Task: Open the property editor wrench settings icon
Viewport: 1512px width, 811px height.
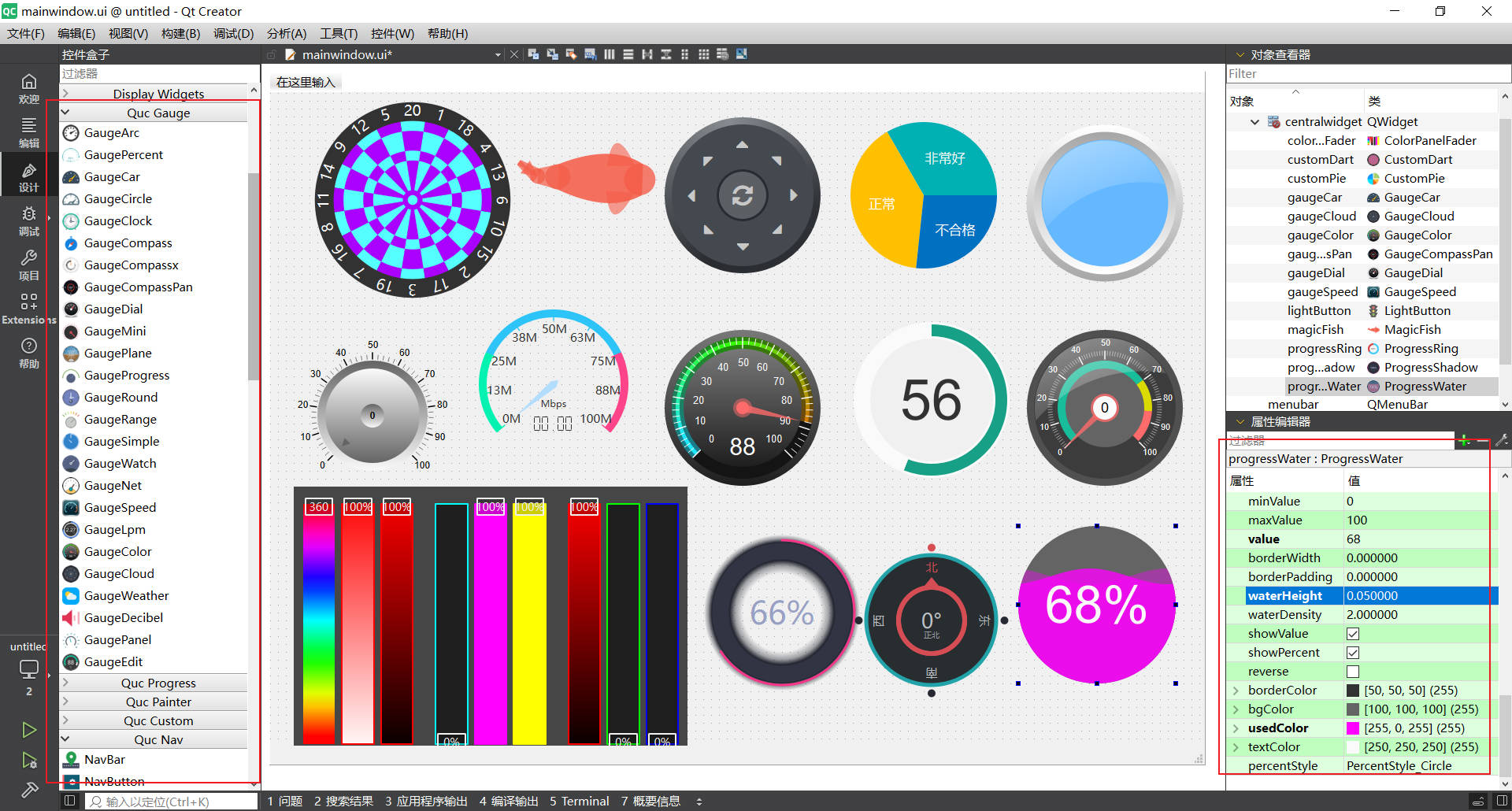Action: pos(1503,440)
